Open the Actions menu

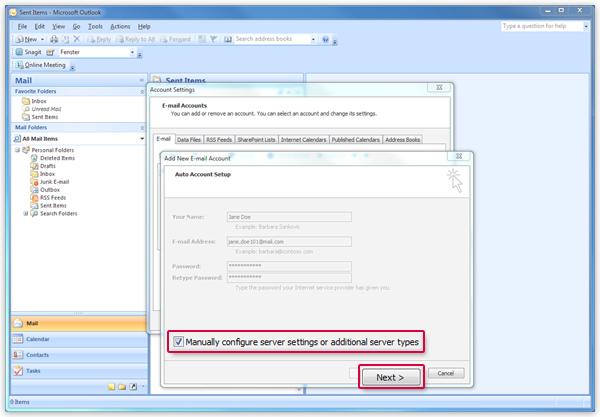(120, 26)
